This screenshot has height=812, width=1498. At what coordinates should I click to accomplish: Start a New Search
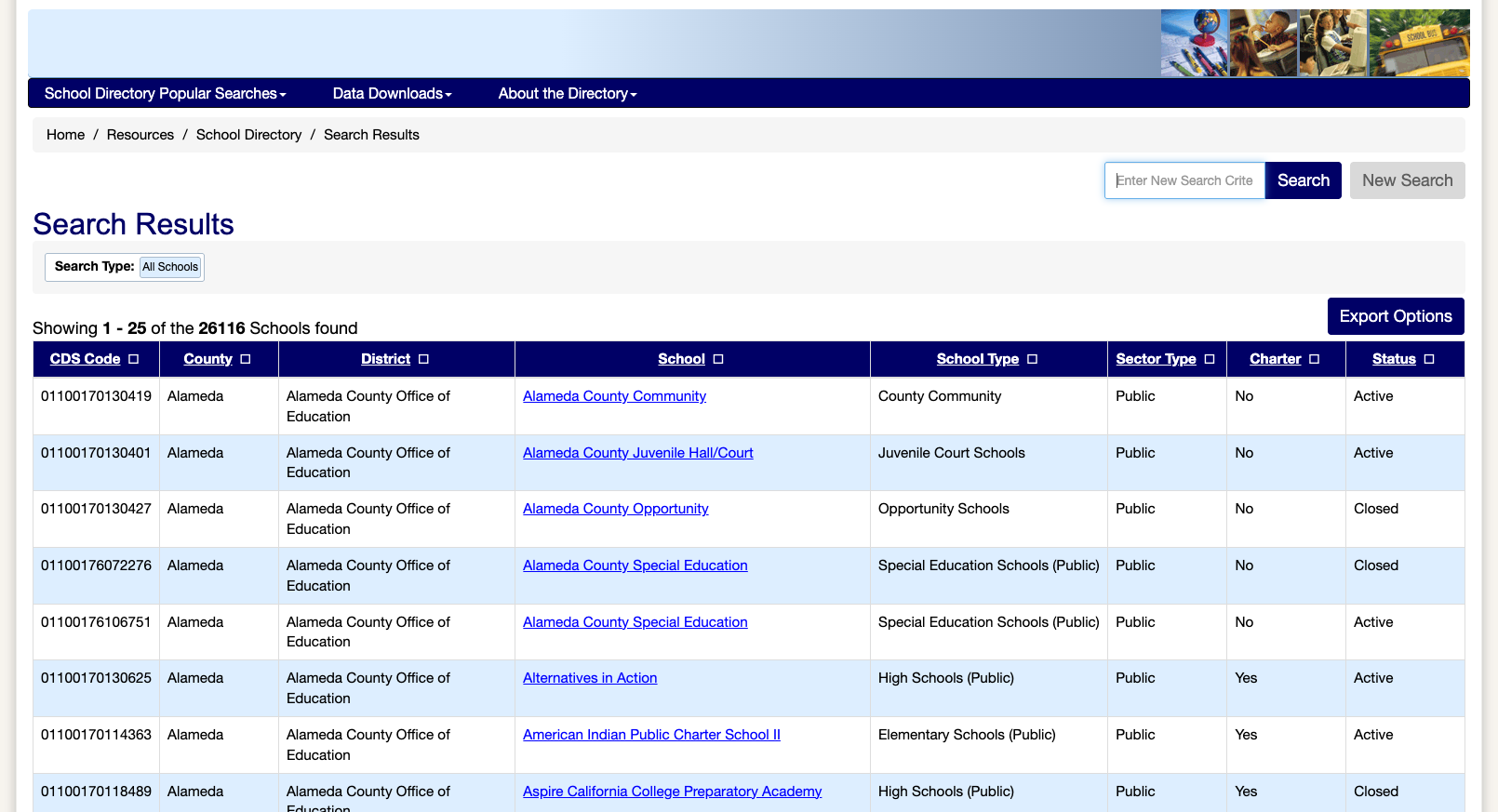point(1407,180)
